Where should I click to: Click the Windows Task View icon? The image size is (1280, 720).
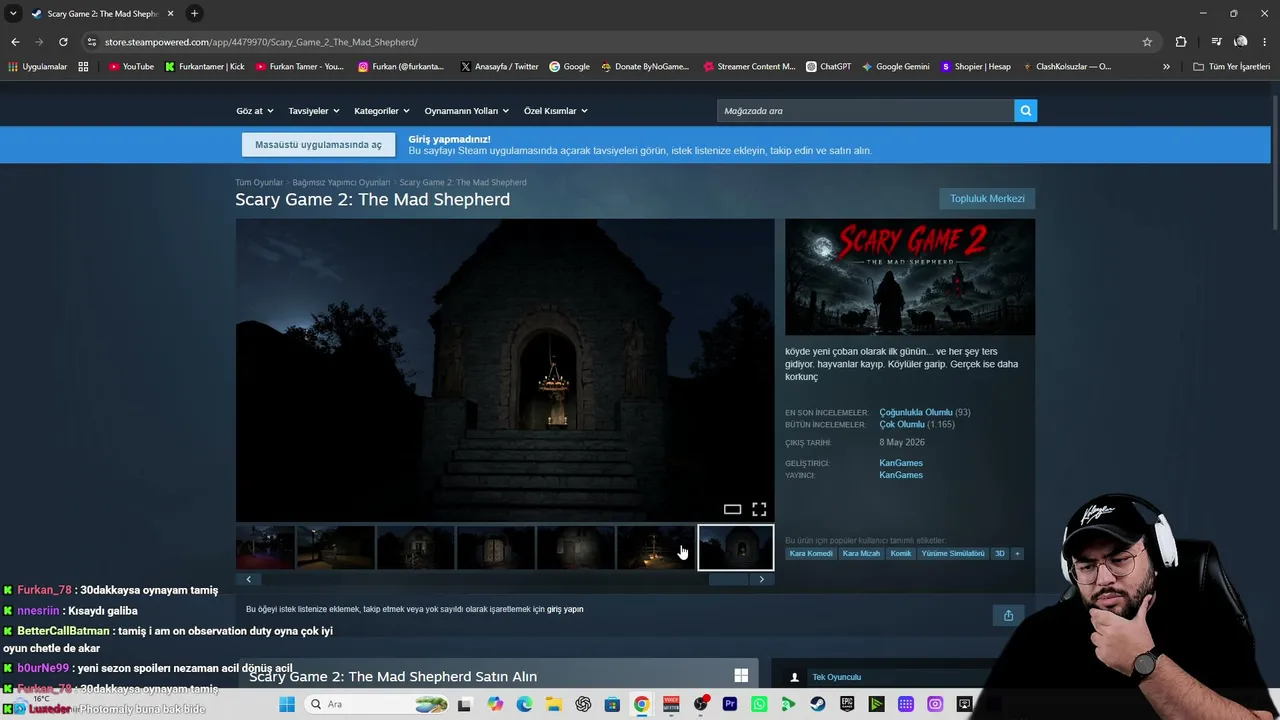point(464,704)
